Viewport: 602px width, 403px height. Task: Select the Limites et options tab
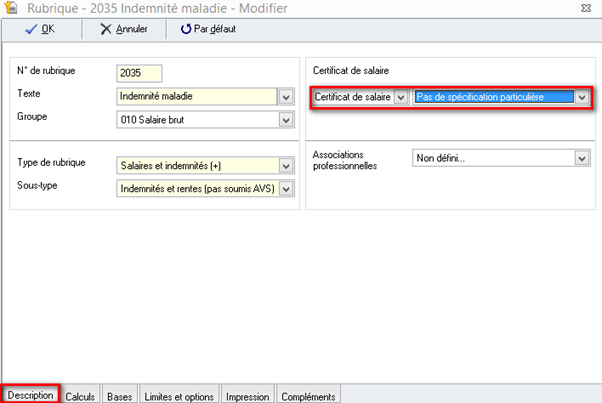point(180,396)
